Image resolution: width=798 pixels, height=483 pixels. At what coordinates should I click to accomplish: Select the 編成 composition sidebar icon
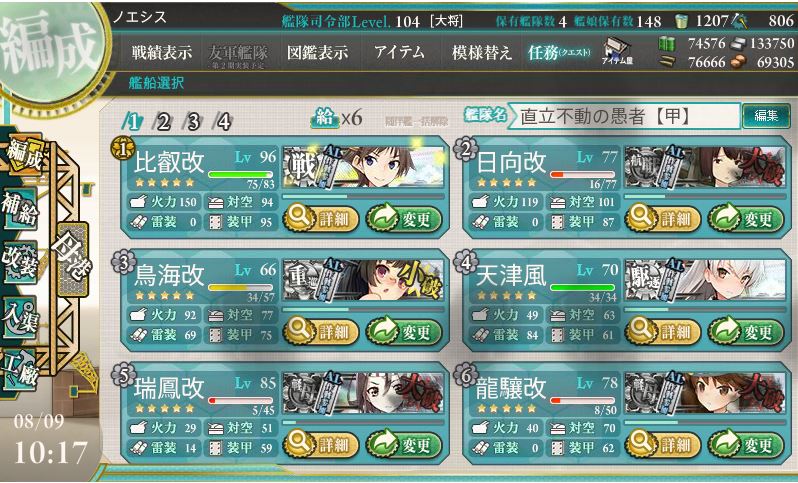(x=23, y=154)
